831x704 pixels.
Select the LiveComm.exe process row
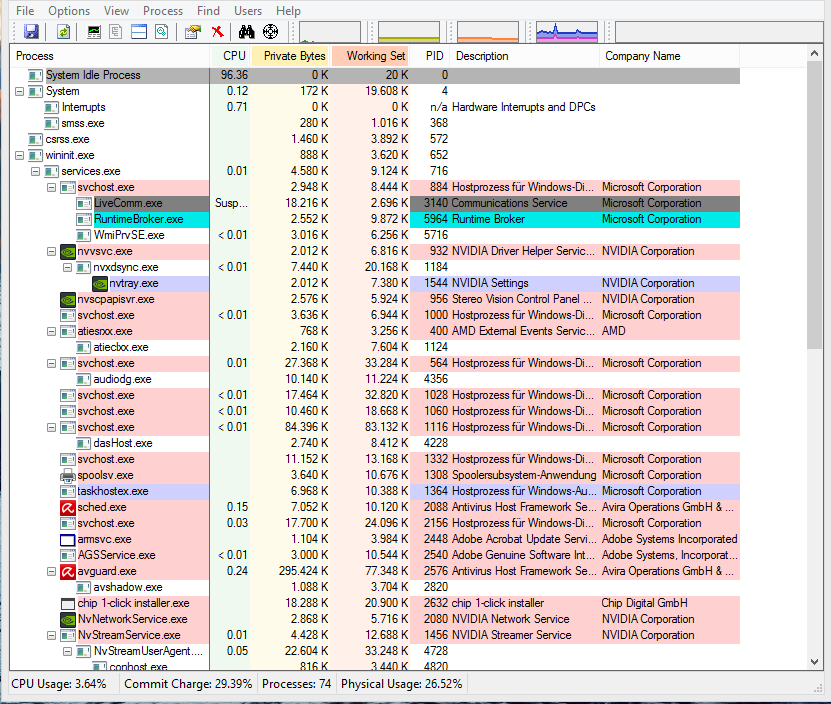(375, 204)
